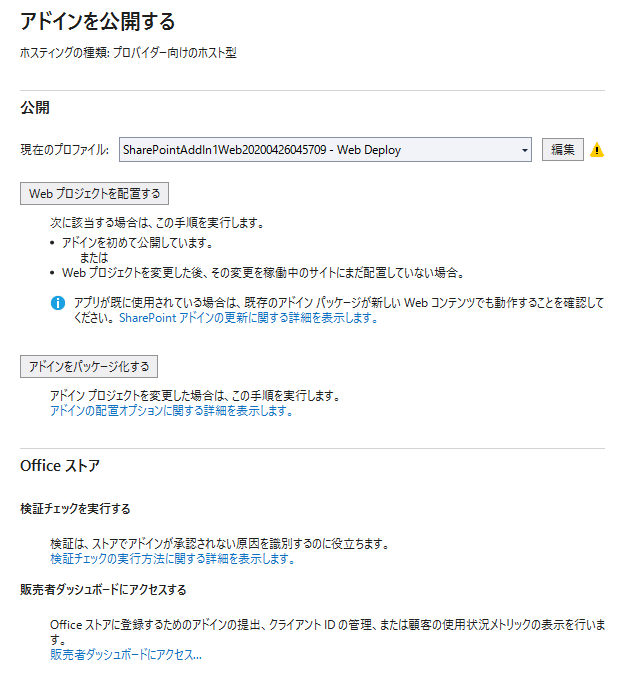Open SharePoint アドインの更新に関する詳細 link

pyautogui.click(x=248, y=318)
